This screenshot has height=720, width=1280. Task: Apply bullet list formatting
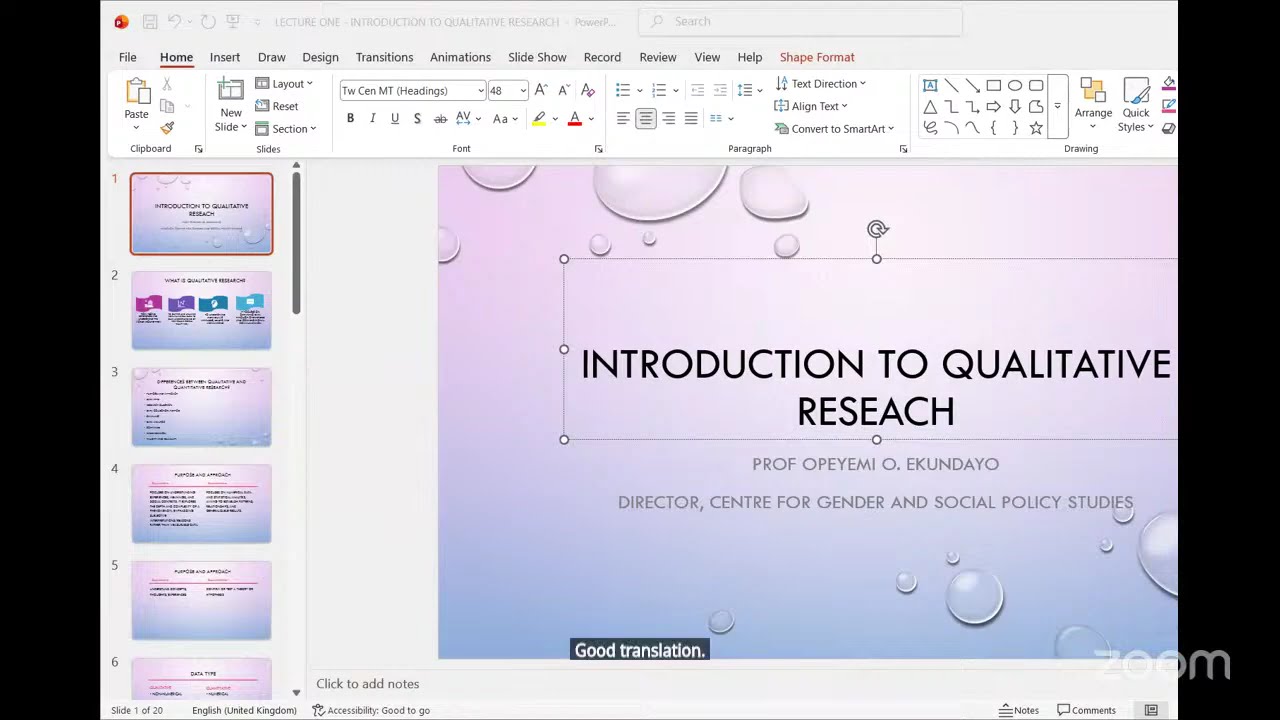click(x=623, y=91)
